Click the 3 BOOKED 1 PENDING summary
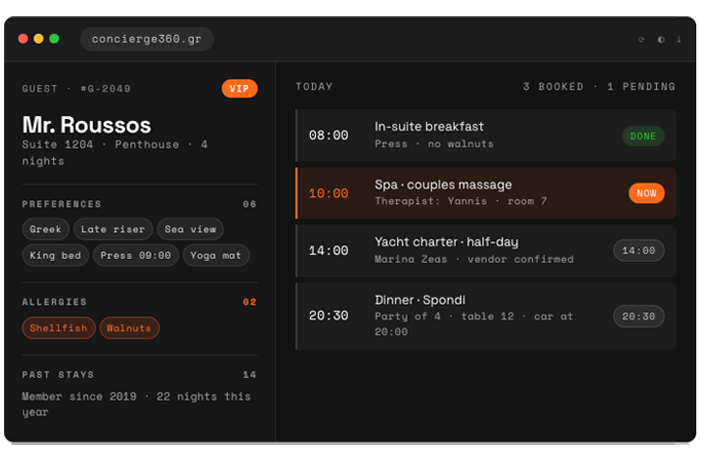Viewport: 701px width, 460px height. (x=599, y=86)
